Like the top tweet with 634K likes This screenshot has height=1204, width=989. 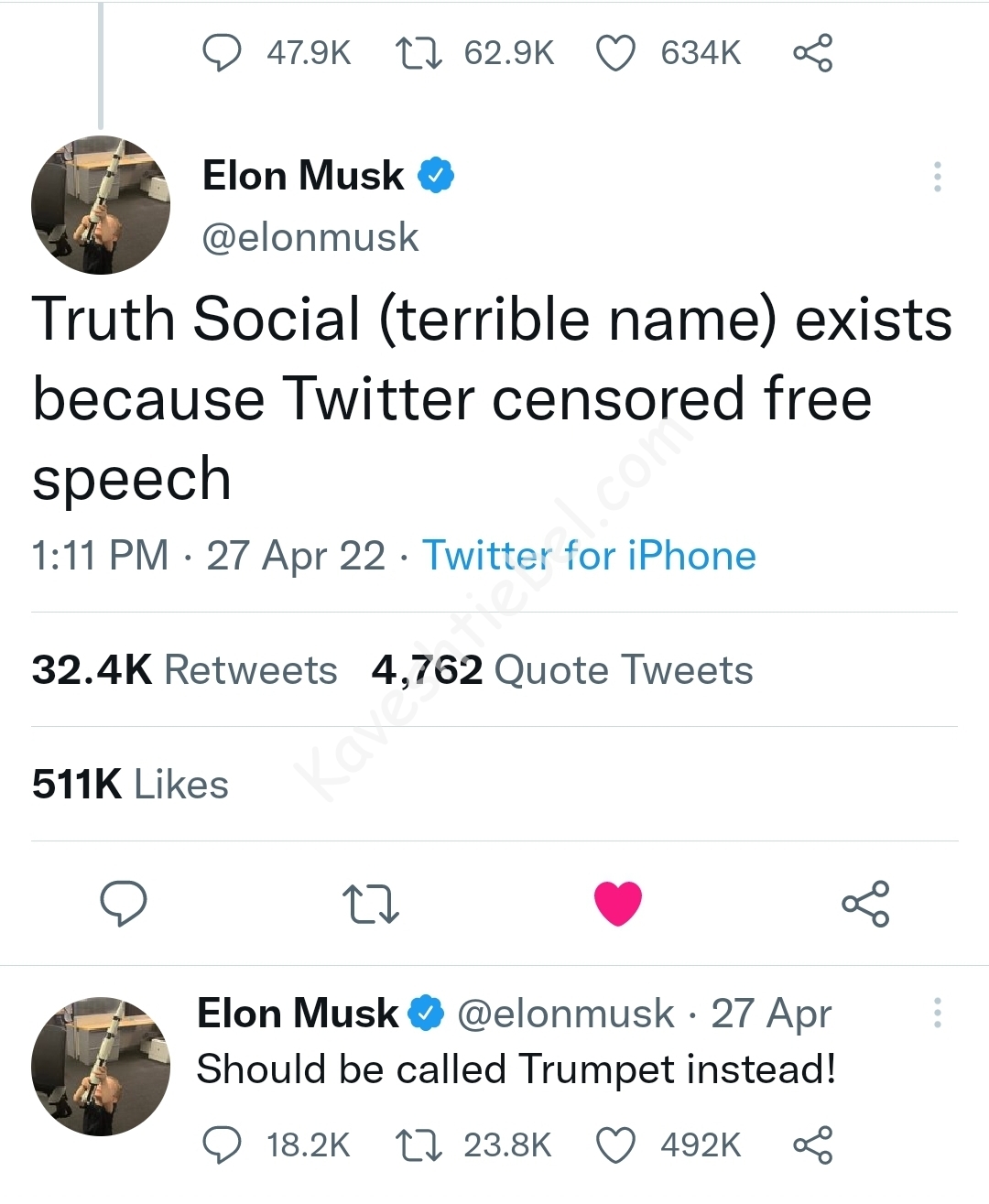615,53
